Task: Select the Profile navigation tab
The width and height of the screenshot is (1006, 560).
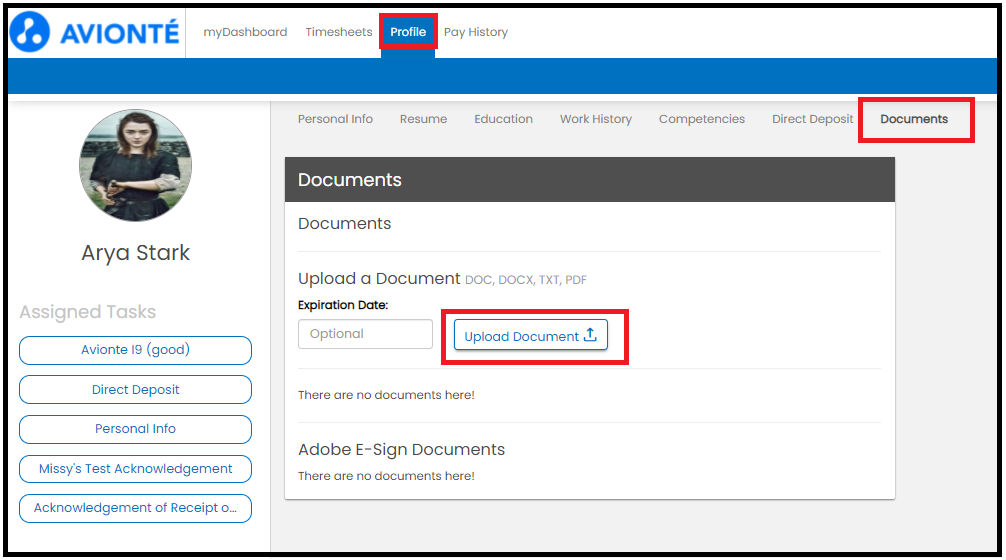Action: (x=408, y=32)
